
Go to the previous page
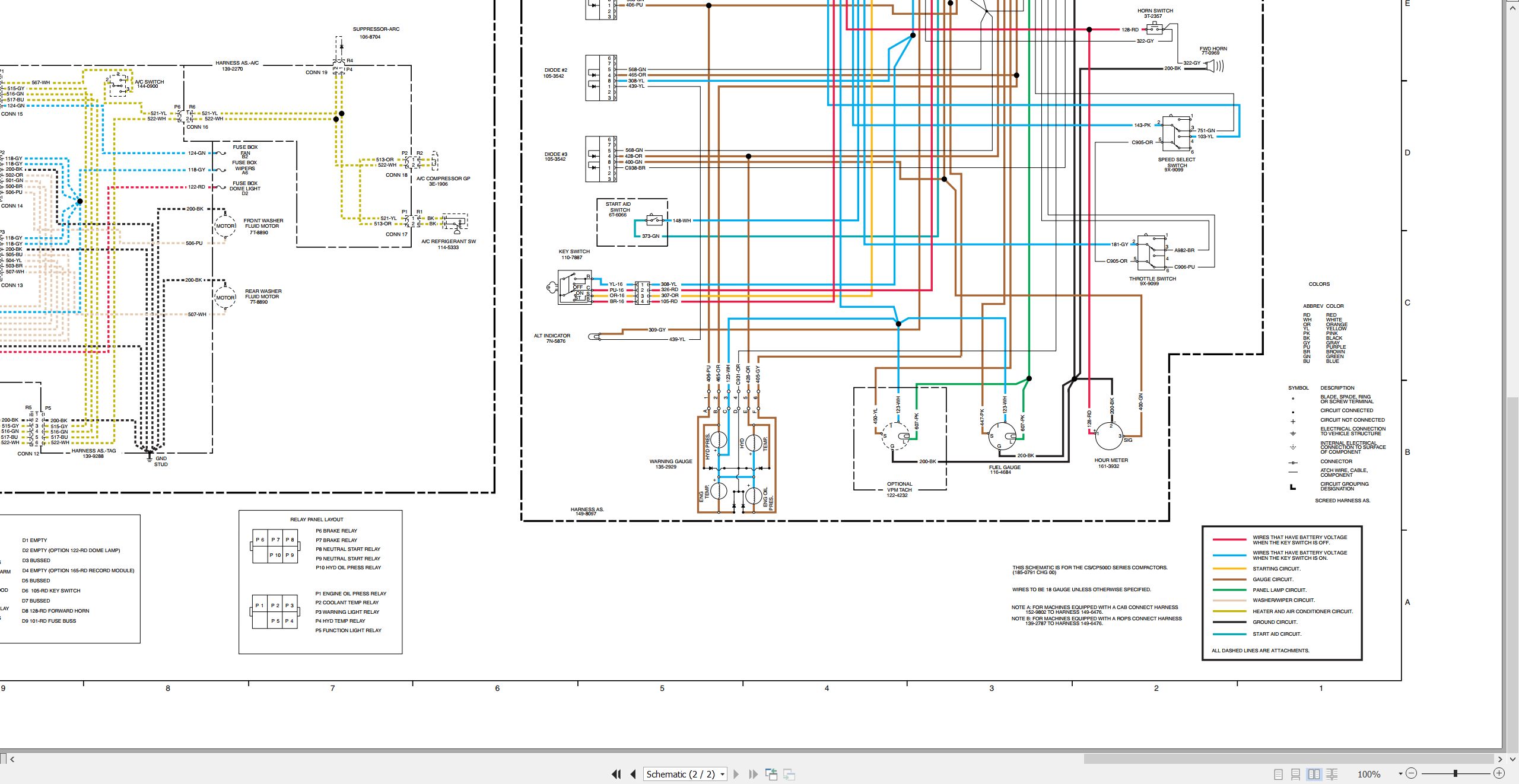(633, 774)
